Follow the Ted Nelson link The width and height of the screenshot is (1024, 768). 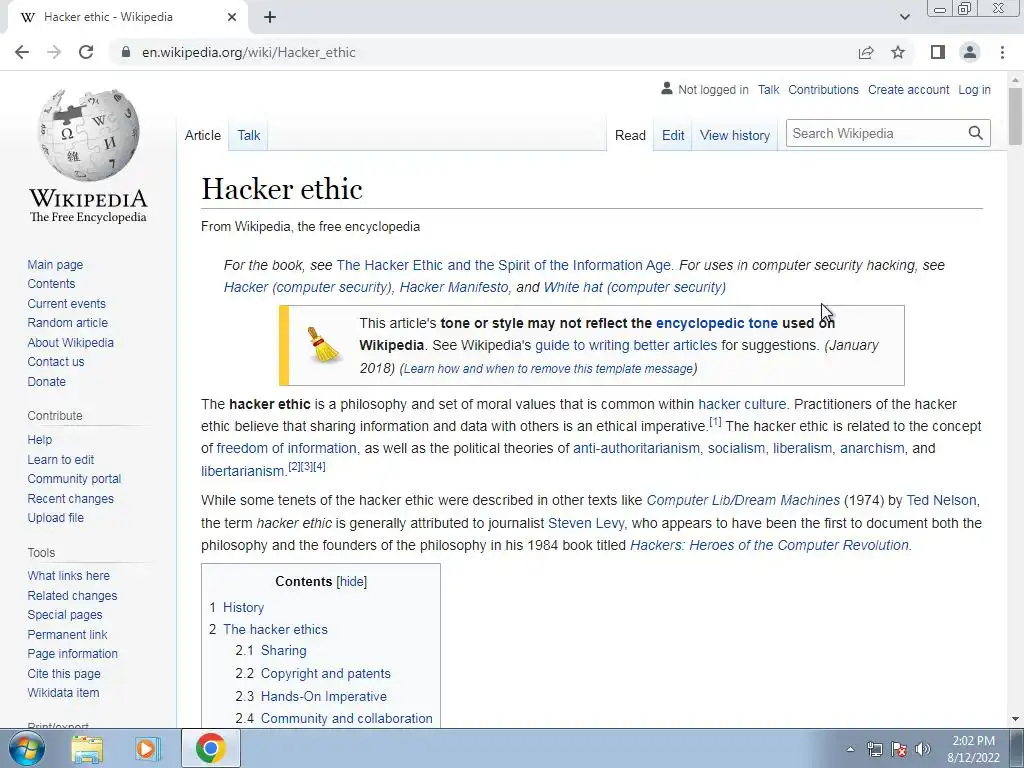tap(941, 500)
